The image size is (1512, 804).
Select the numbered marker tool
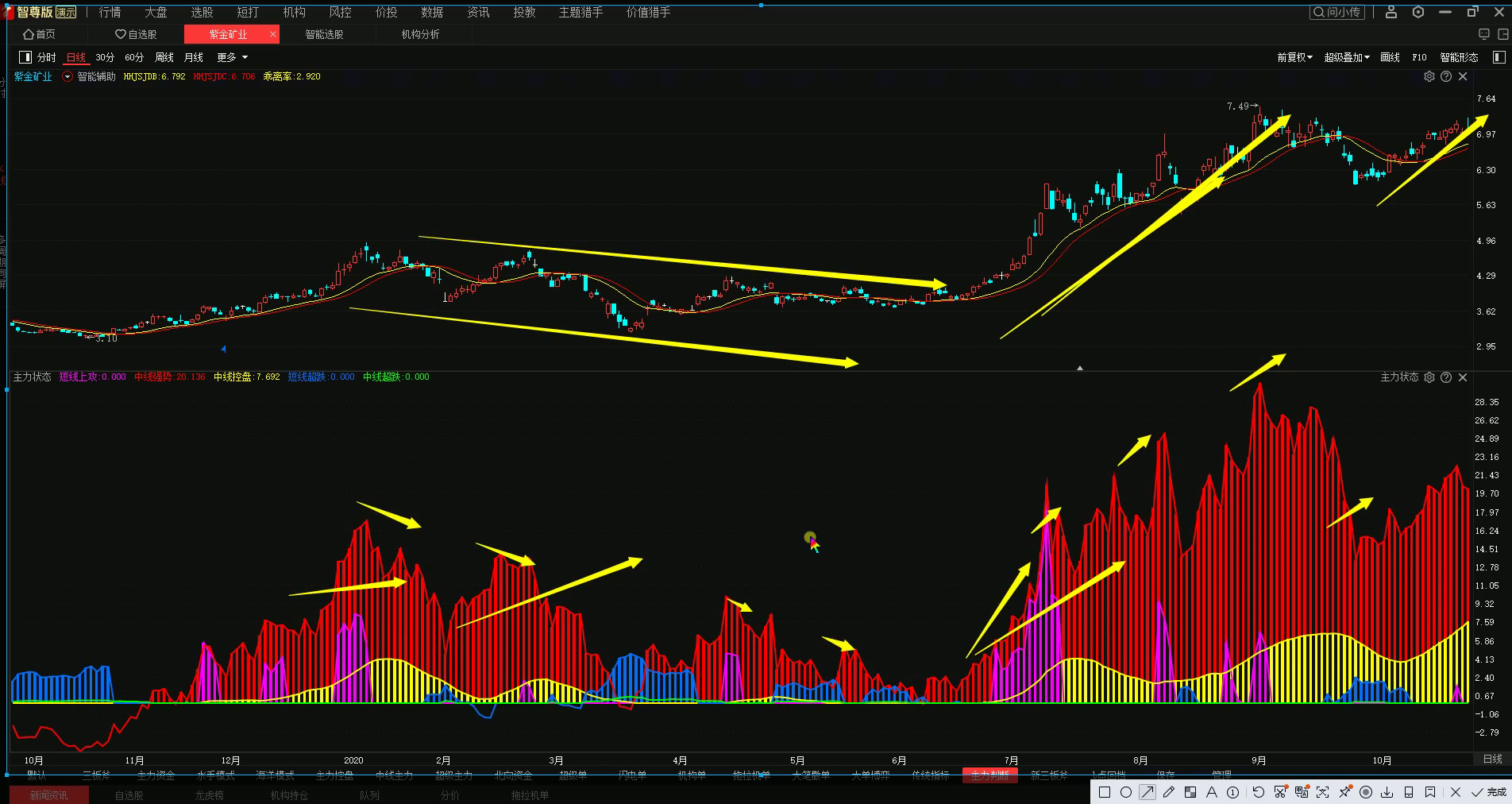(x=1232, y=792)
